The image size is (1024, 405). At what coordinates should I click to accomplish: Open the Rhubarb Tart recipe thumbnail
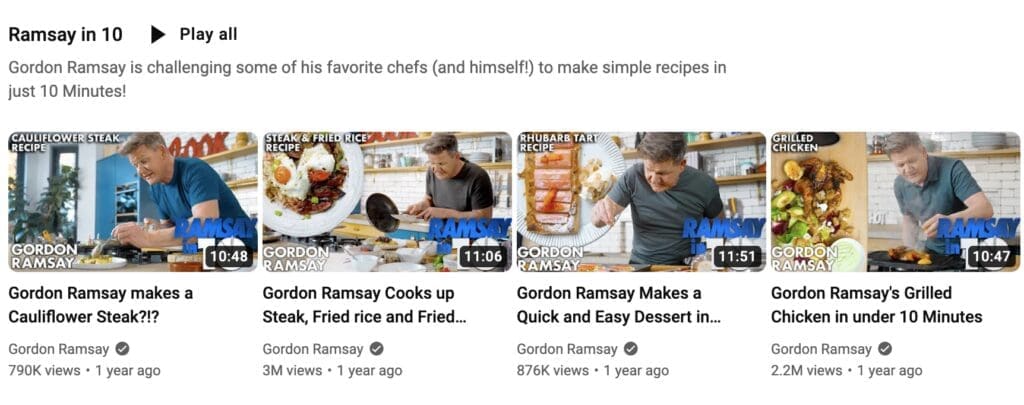(641, 202)
